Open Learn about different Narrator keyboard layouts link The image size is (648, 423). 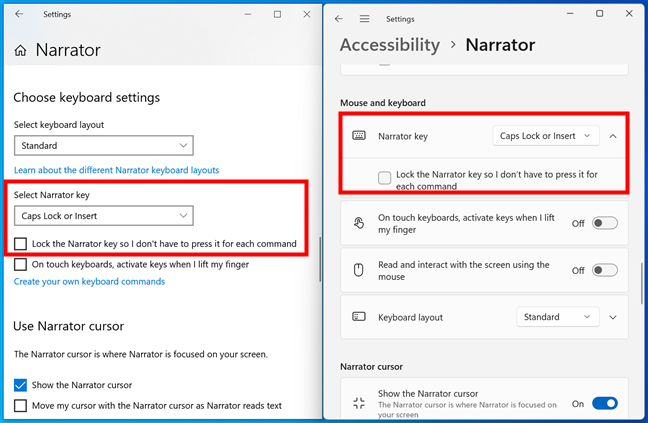pyautogui.click(x=117, y=170)
